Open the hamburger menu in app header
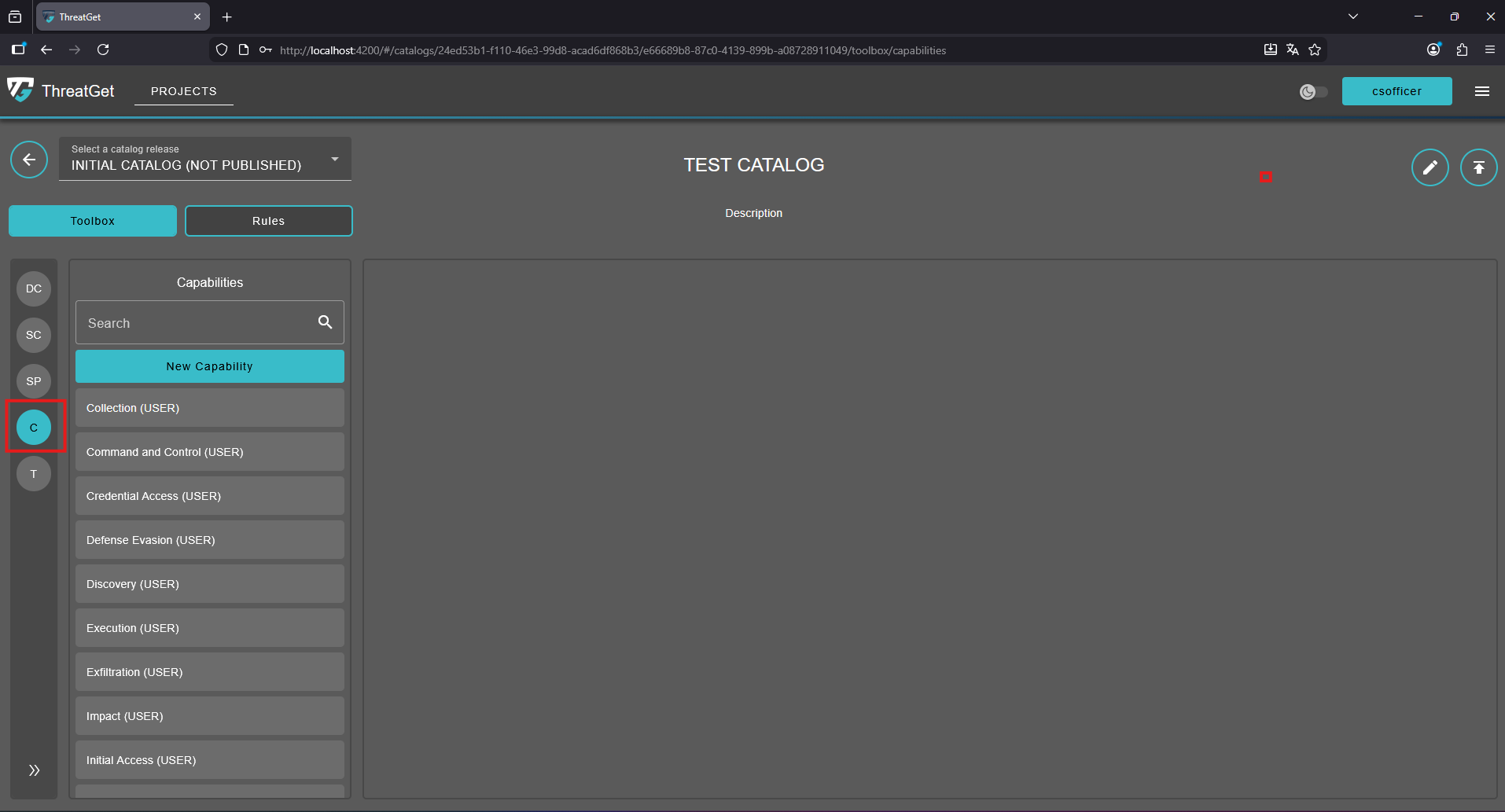The height and width of the screenshot is (812, 1505). pos(1482,91)
